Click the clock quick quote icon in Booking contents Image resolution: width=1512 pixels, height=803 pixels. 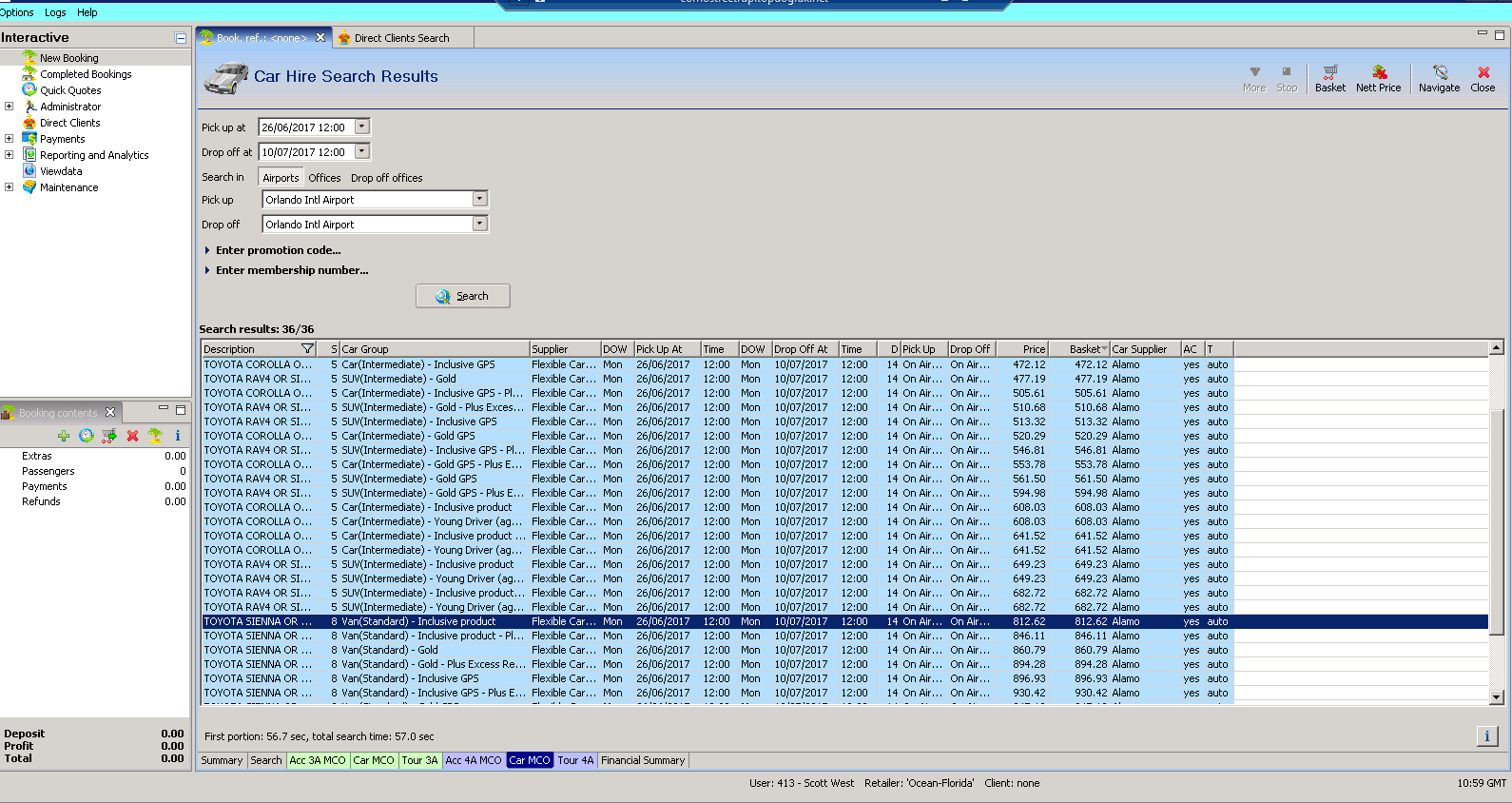[x=87, y=436]
